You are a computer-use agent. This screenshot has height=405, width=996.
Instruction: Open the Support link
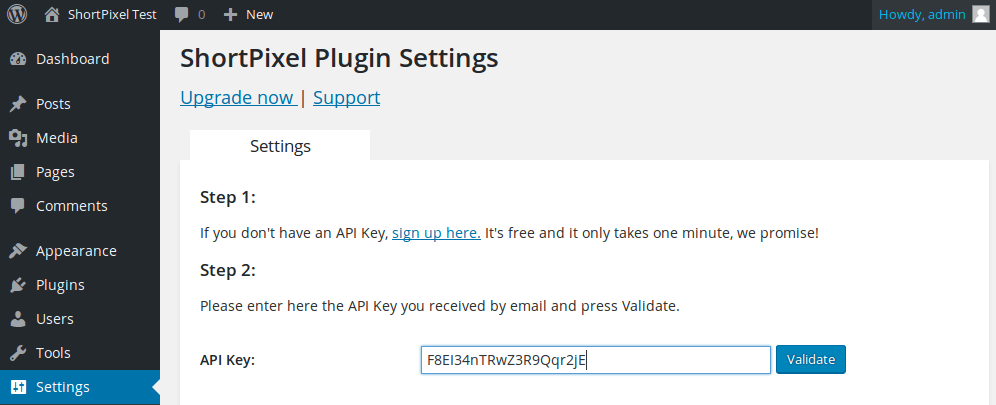[347, 98]
